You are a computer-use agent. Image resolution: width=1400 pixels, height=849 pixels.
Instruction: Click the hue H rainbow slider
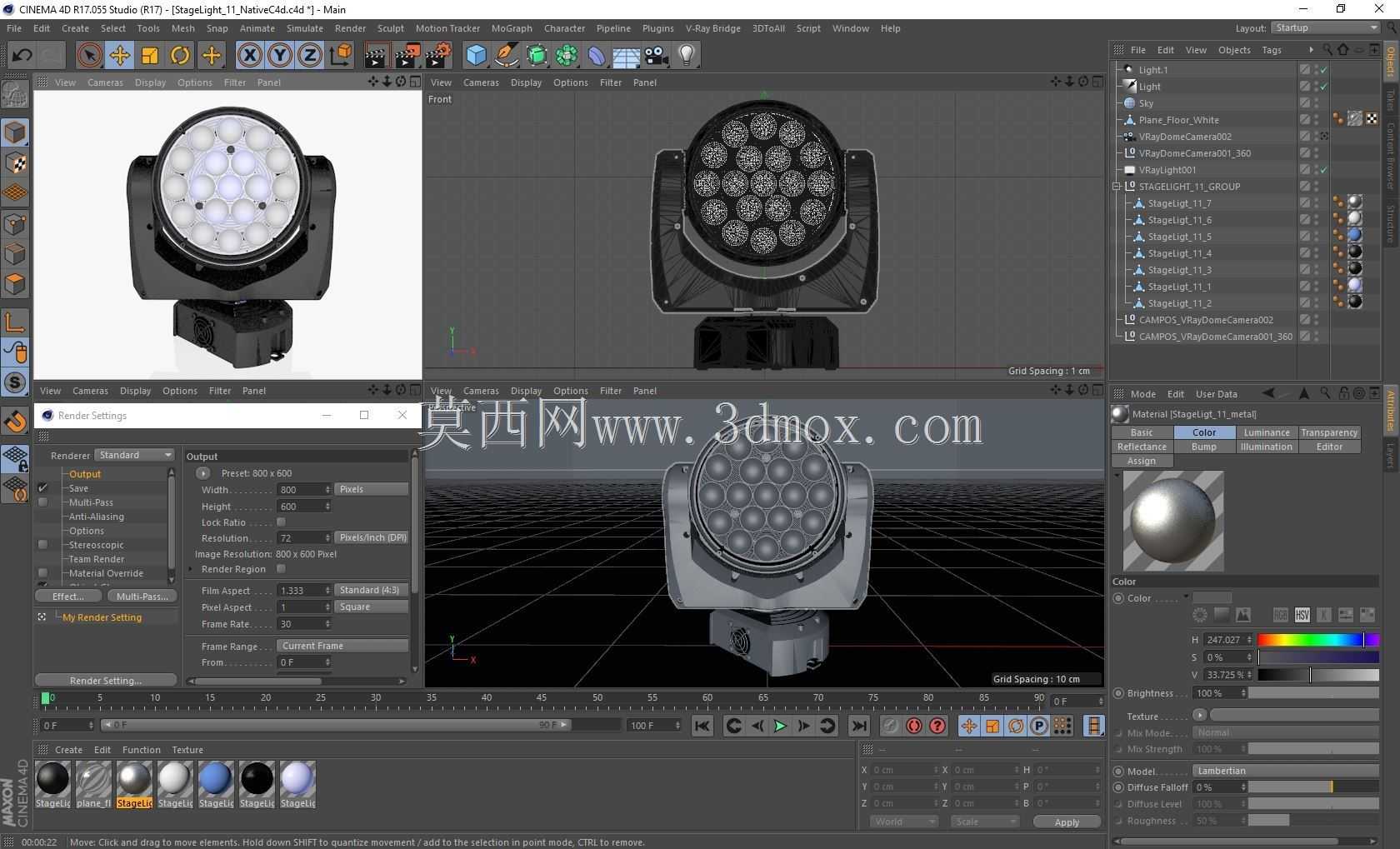coord(1318,640)
